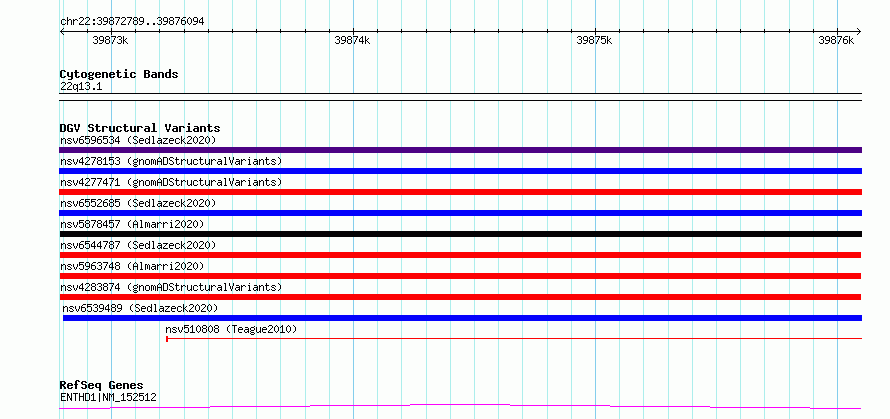Select the RefSeq Genes track title
This screenshot has width=890, height=419.
(x=101, y=386)
